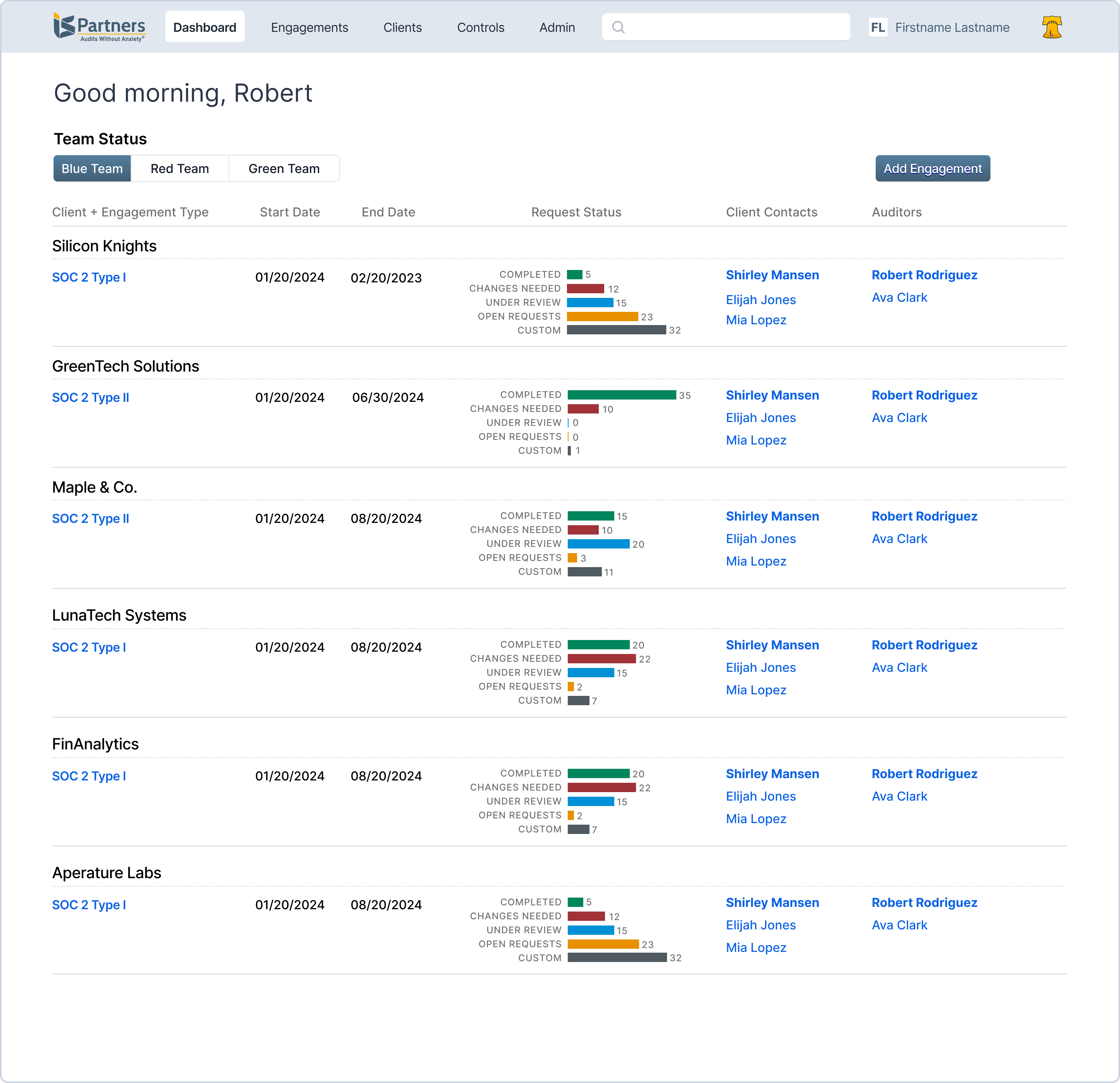
Task: Open Silicon Knights SOC 2 Type I engagement
Action: 89,278
